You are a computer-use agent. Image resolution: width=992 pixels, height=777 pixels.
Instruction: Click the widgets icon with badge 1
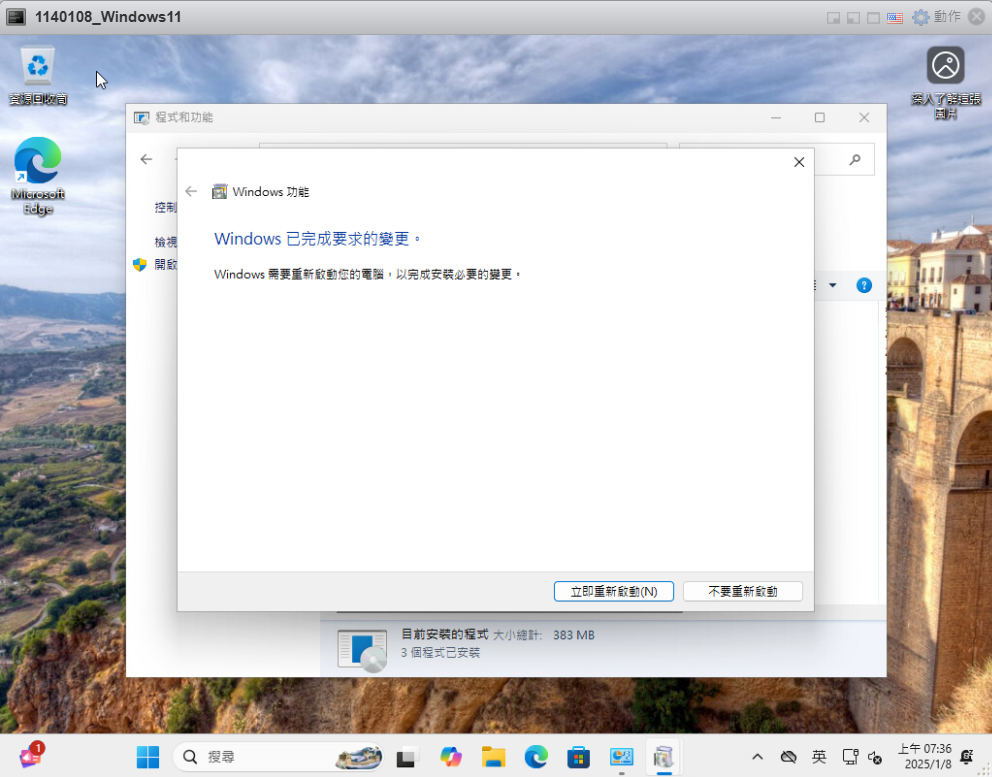pyautogui.click(x=30, y=755)
